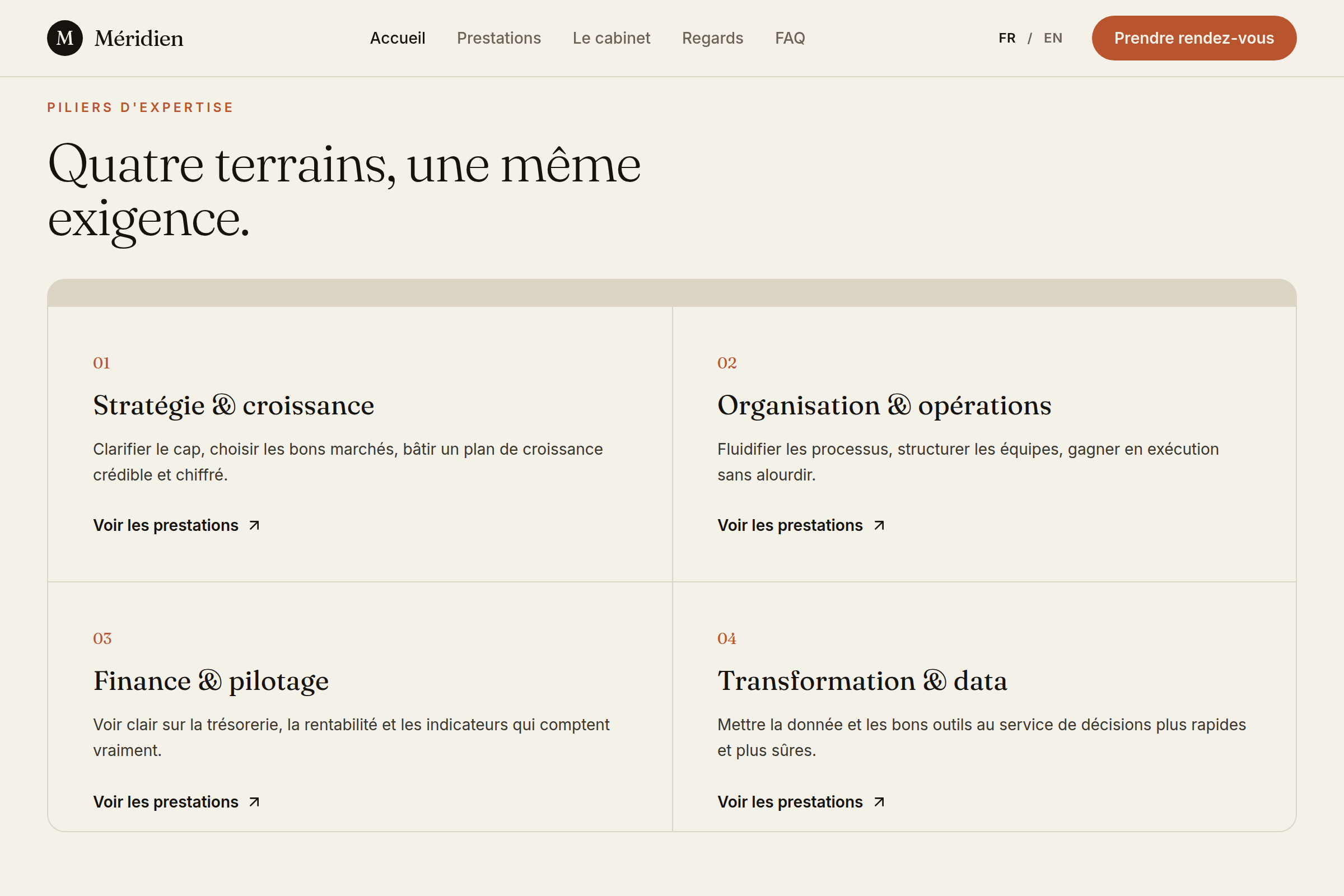Viewport: 1344px width, 896px height.
Task: Click description starting Clarifier le cap
Action: click(x=348, y=461)
